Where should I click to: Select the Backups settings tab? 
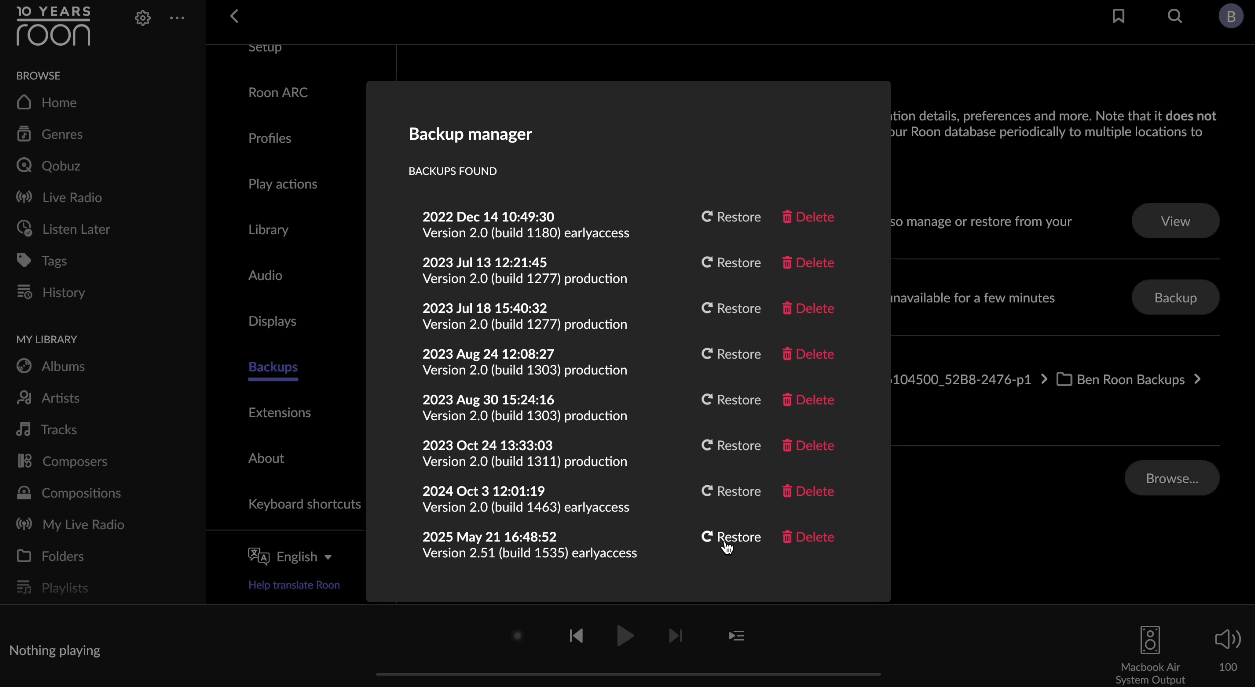click(x=273, y=367)
